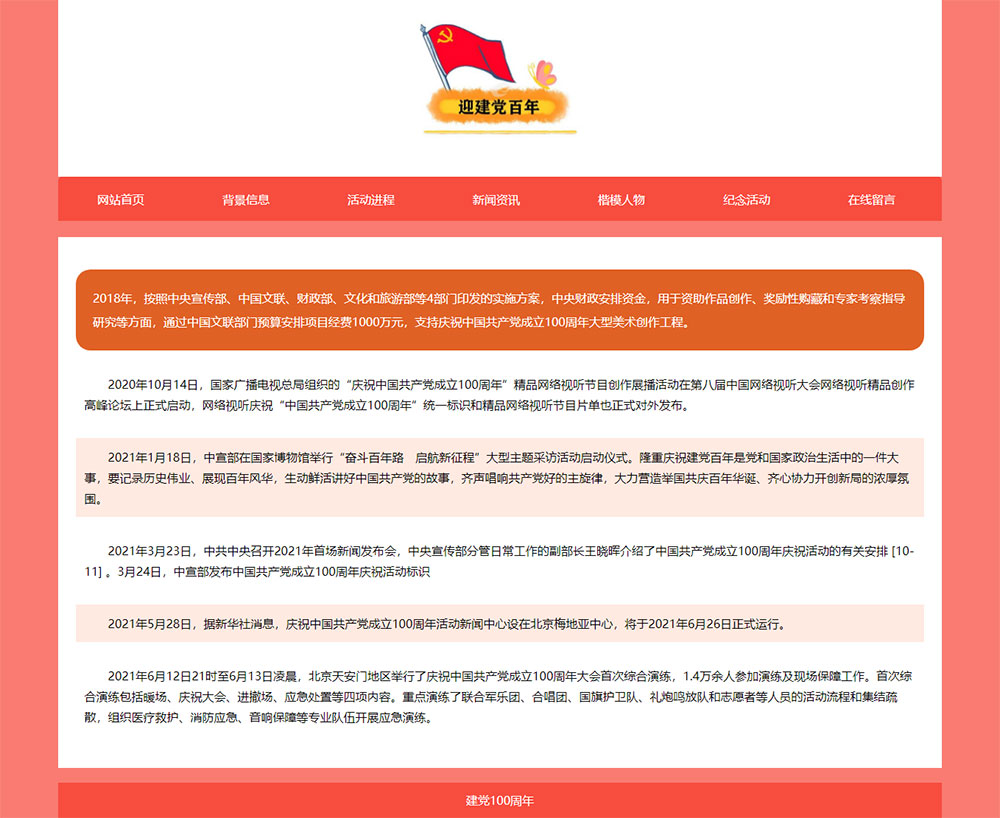Click the paragraph dated 2021年3月23日
Viewport: 1000px width, 818px height.
pos(499,561)
